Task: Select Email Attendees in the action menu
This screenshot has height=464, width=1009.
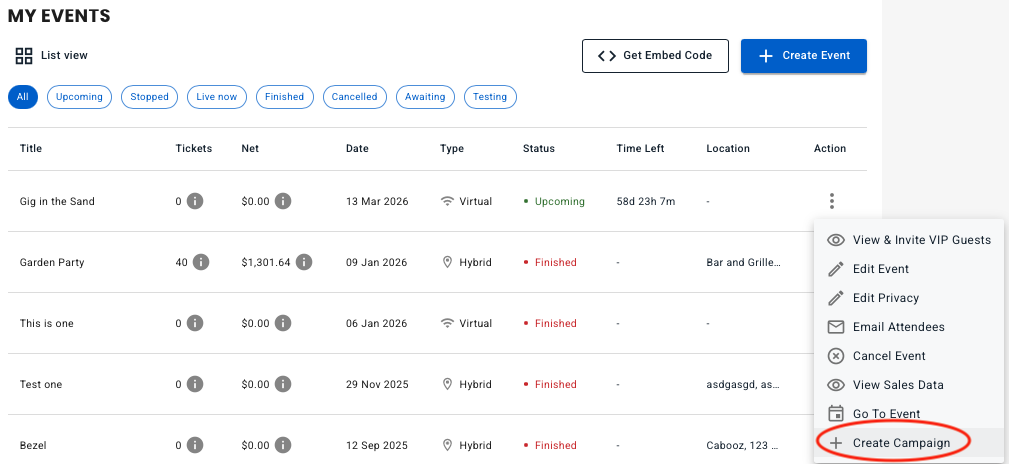Action: (x=898, y=327)
